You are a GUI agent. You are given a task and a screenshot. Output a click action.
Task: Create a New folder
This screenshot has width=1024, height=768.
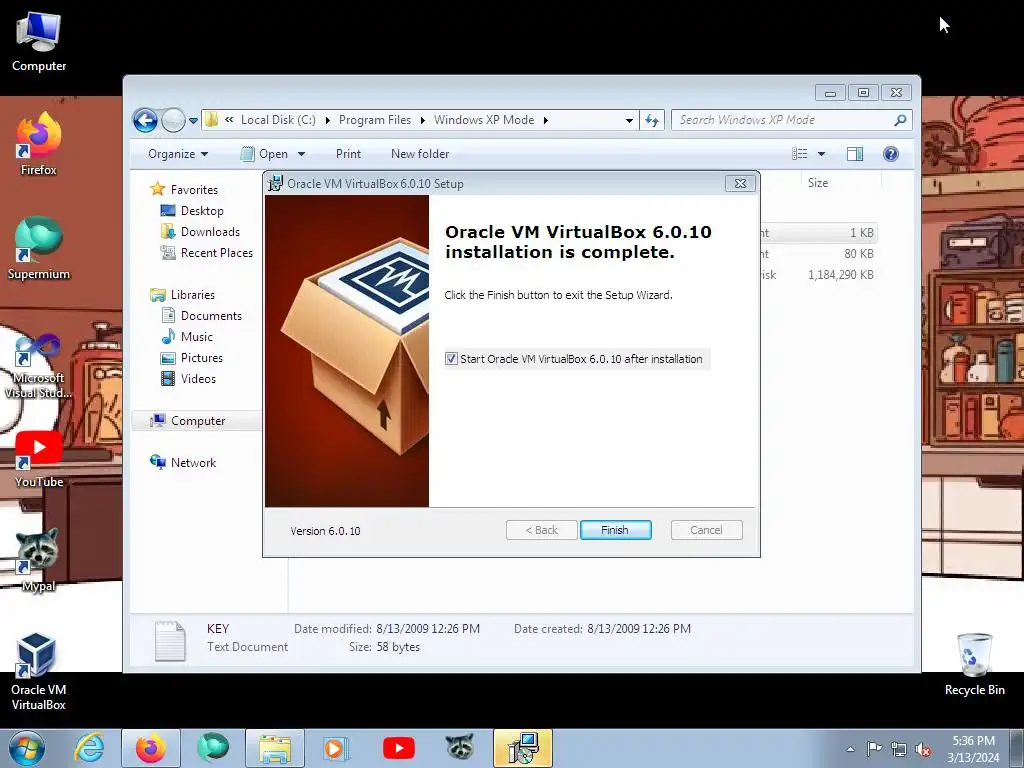coord(420,154)
